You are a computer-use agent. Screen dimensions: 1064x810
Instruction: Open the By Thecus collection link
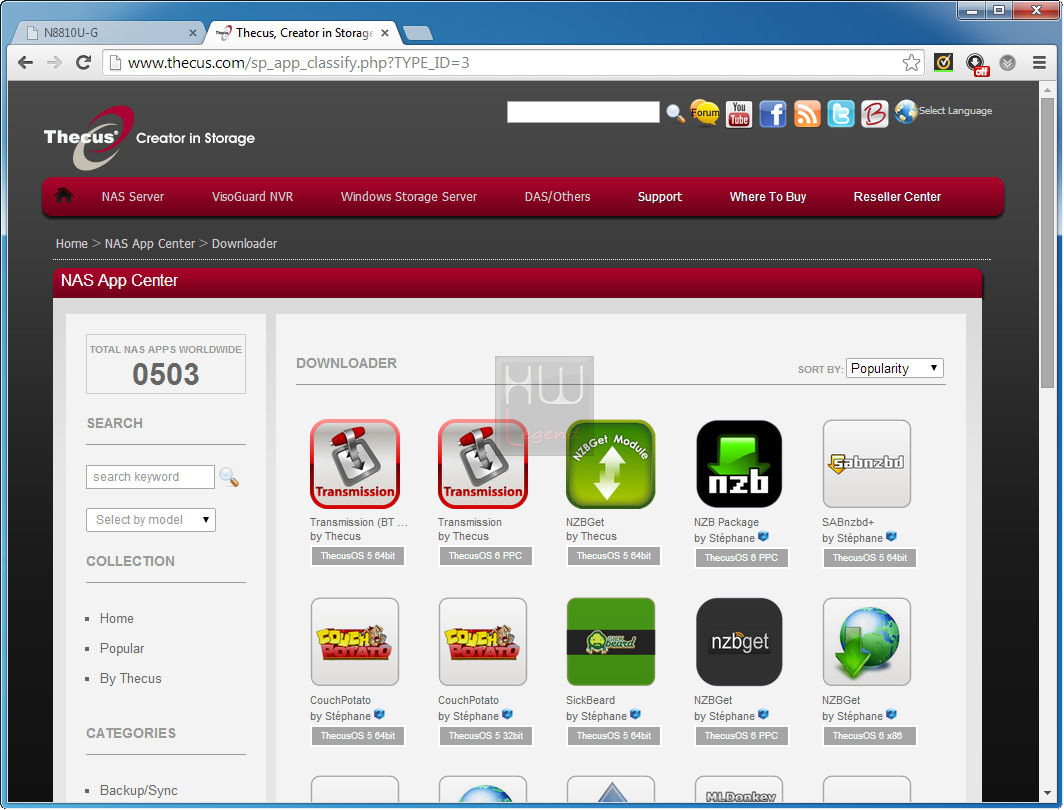click(x=131, y=678)
